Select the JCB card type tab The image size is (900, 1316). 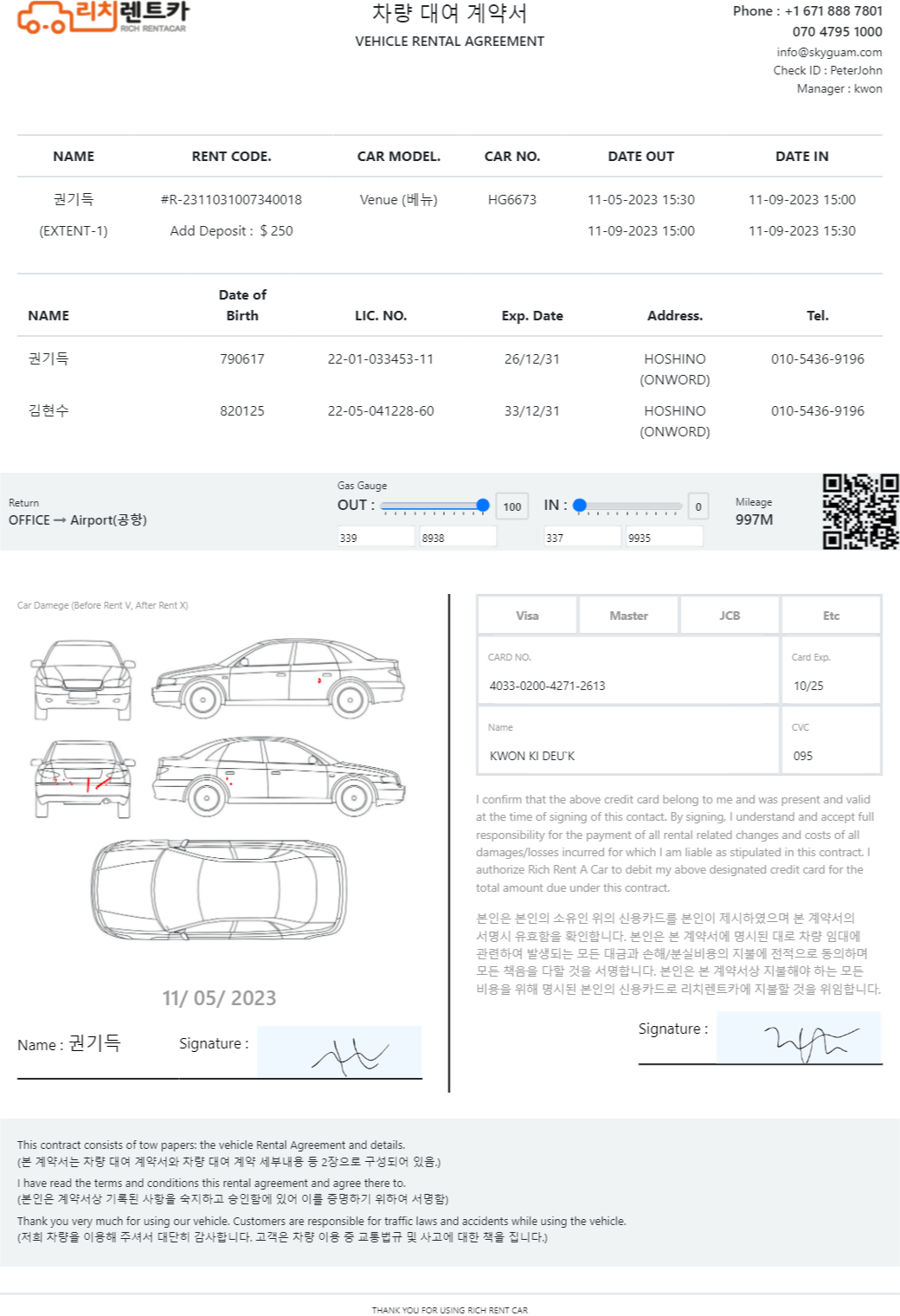[x=730, y=616]
